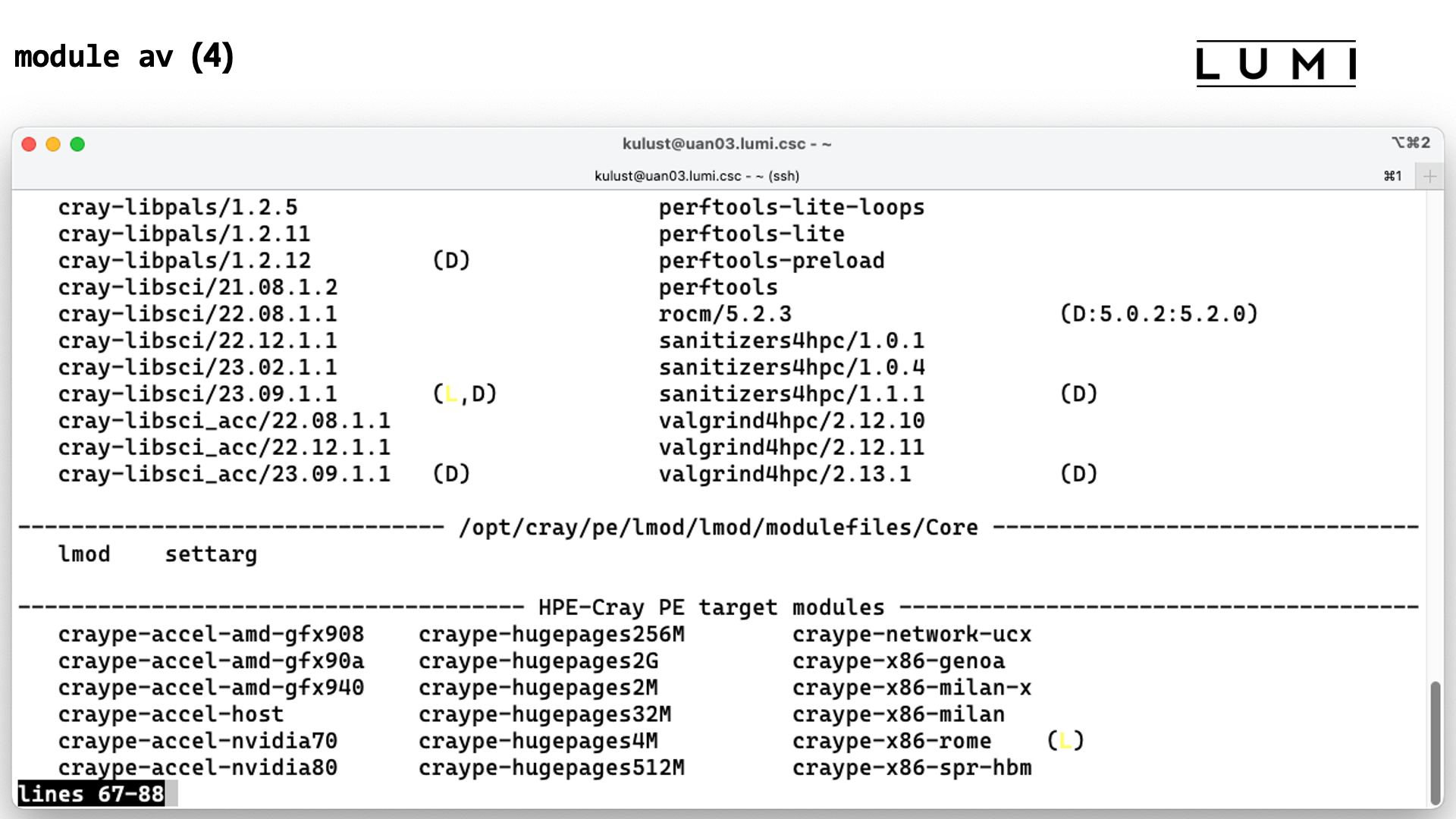Select text cray-libsci/22.08.1.1

198,314
